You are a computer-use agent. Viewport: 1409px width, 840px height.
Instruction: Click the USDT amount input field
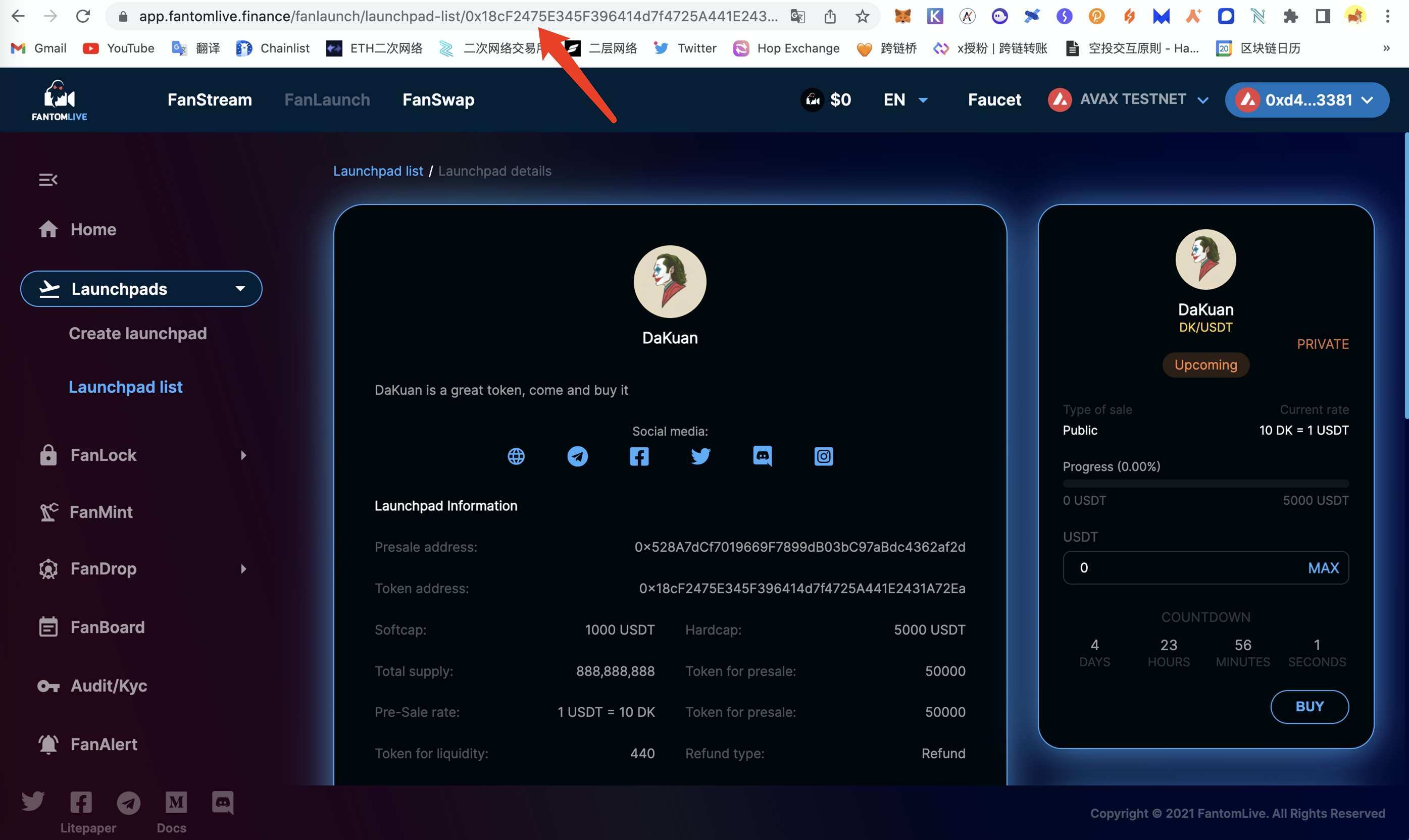coord(1183,568)
